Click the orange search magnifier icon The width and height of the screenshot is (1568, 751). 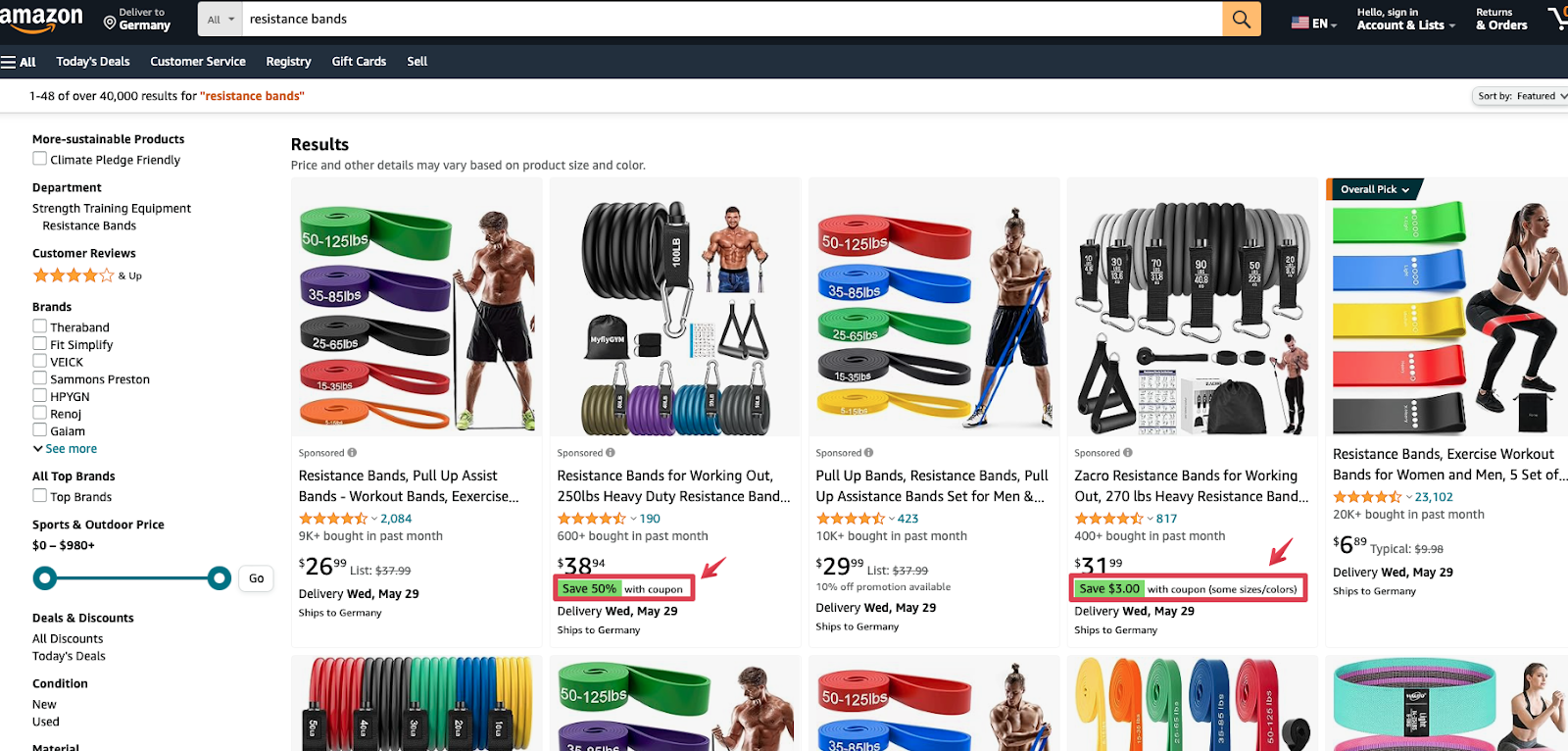click(x=1241, y=18)
